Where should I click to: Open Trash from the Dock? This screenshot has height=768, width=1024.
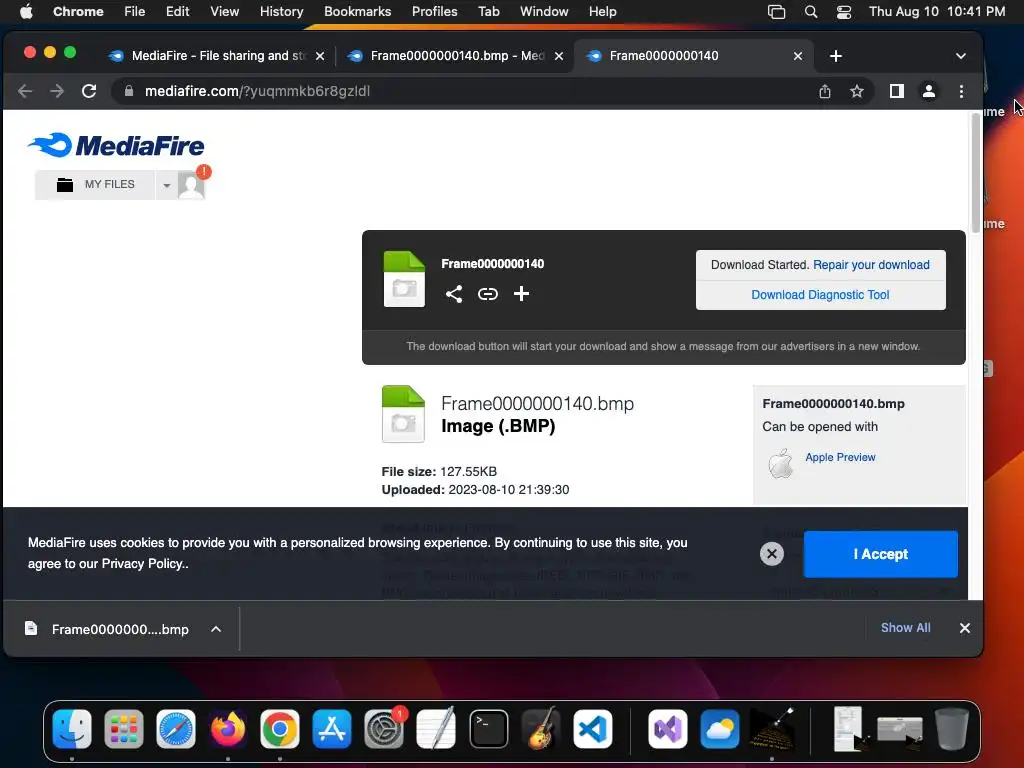coord(952,729)
